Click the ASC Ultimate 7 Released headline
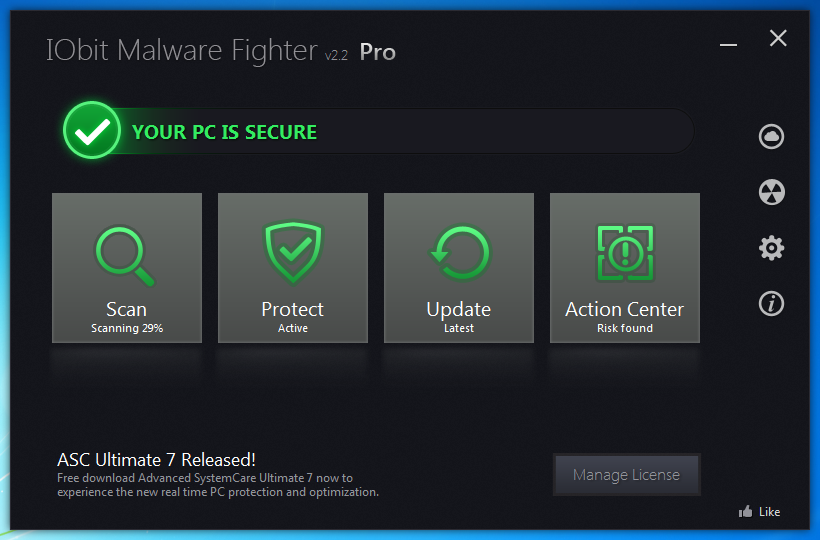The width and height of the screenshot is (820, 540). (x=156, y=459)
